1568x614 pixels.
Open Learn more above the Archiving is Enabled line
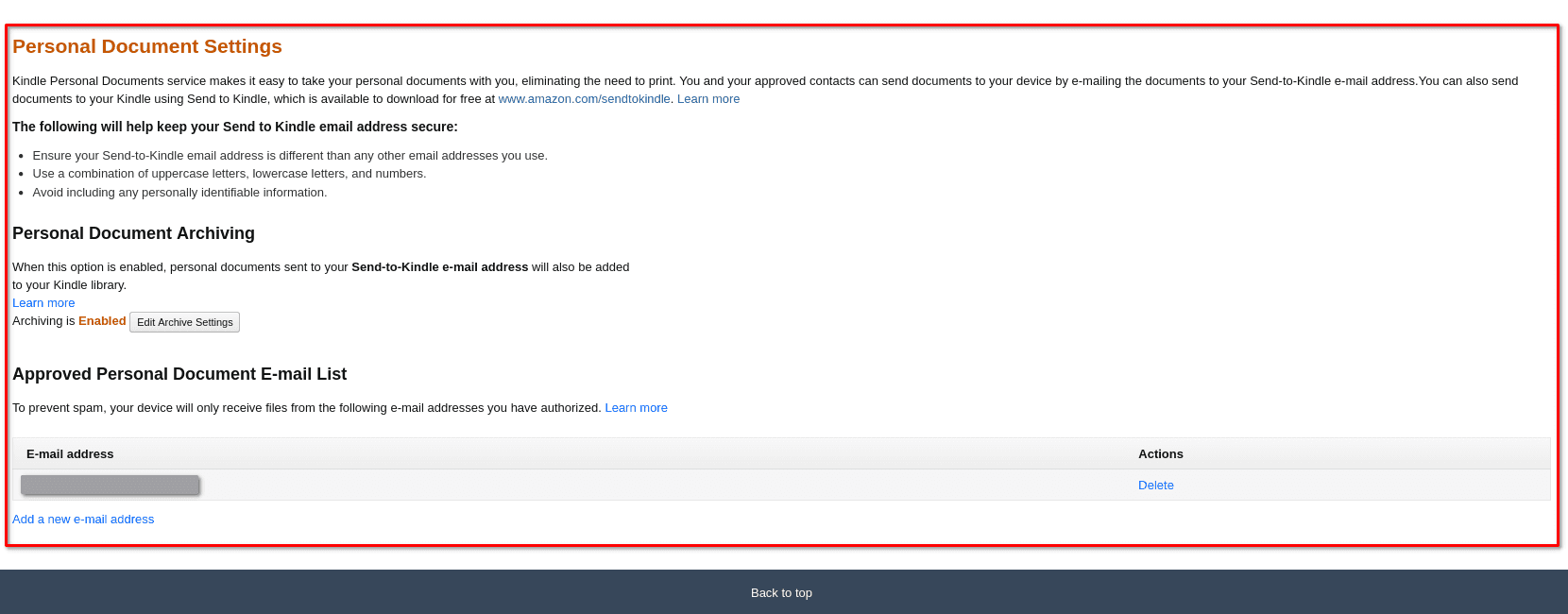click(x=43, y=303)
